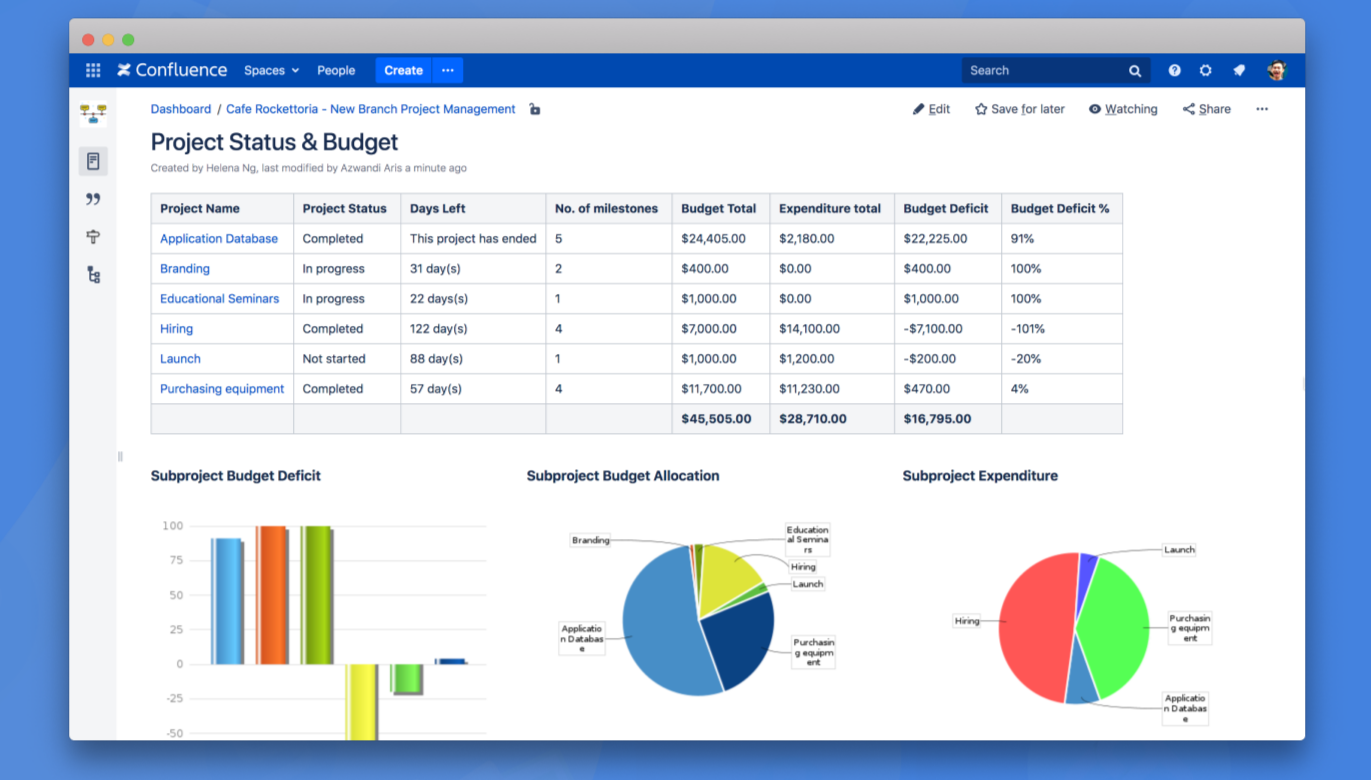The image size is (1371, 780).
Task: Toggle Watching on this page
Action: click(x=1123, y=109)
